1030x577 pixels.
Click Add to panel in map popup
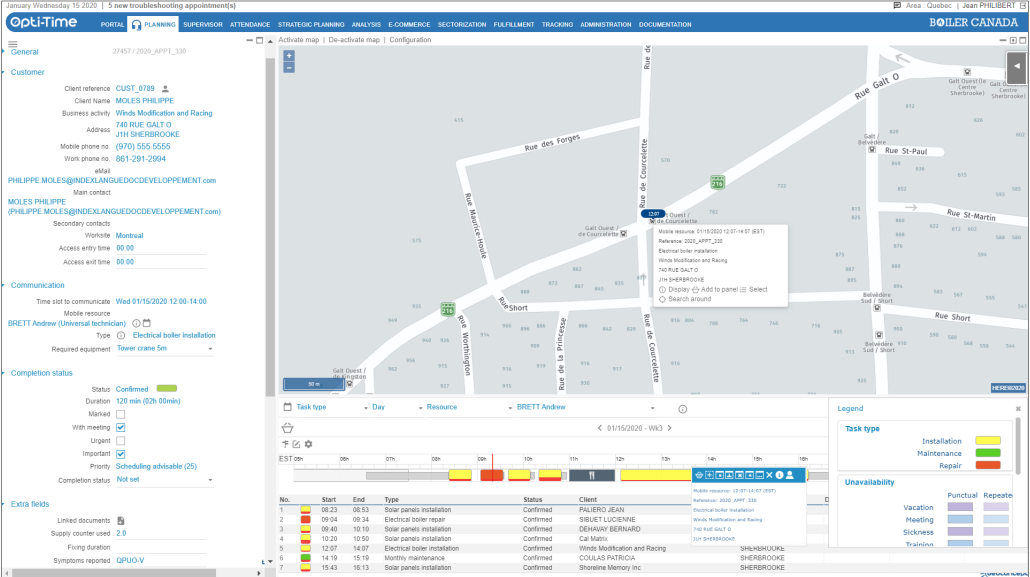tap(715, 290)
